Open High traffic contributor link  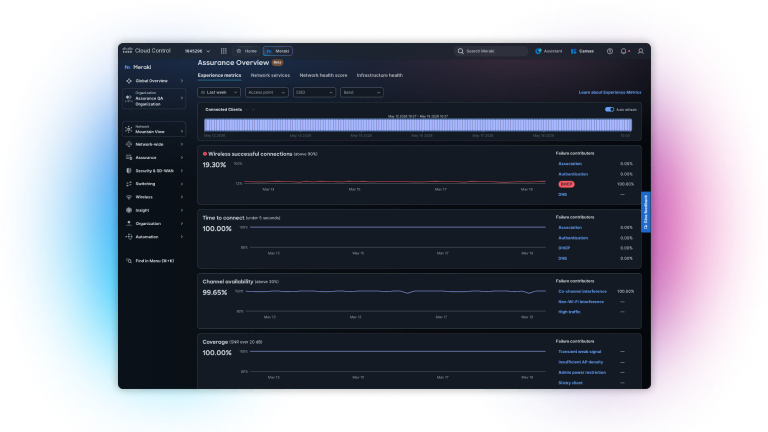tap(569, 312)
